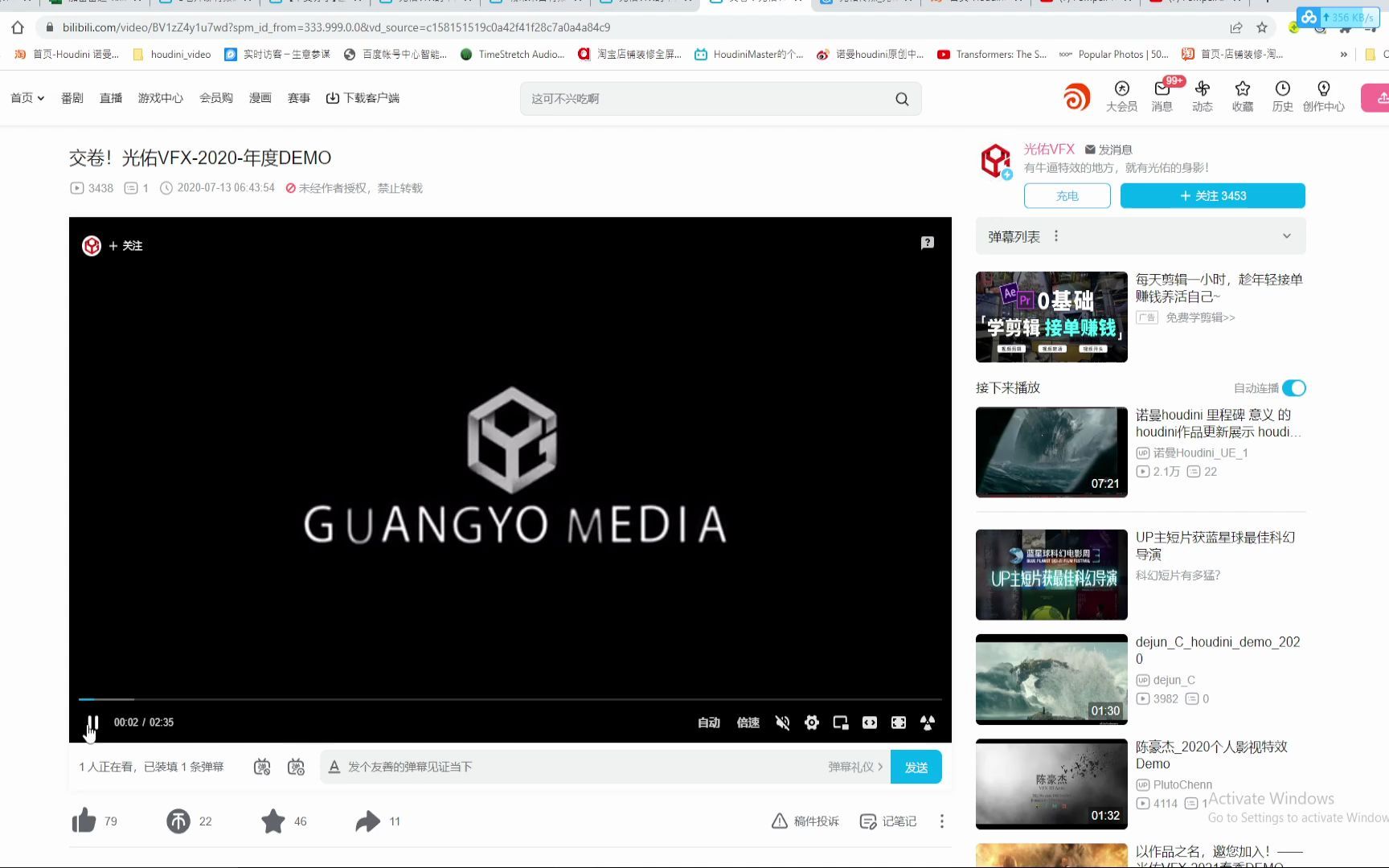Screen dimensions: 1389x868
Task: Click 关注 3453 follow button
Action: click(1213, 196)
